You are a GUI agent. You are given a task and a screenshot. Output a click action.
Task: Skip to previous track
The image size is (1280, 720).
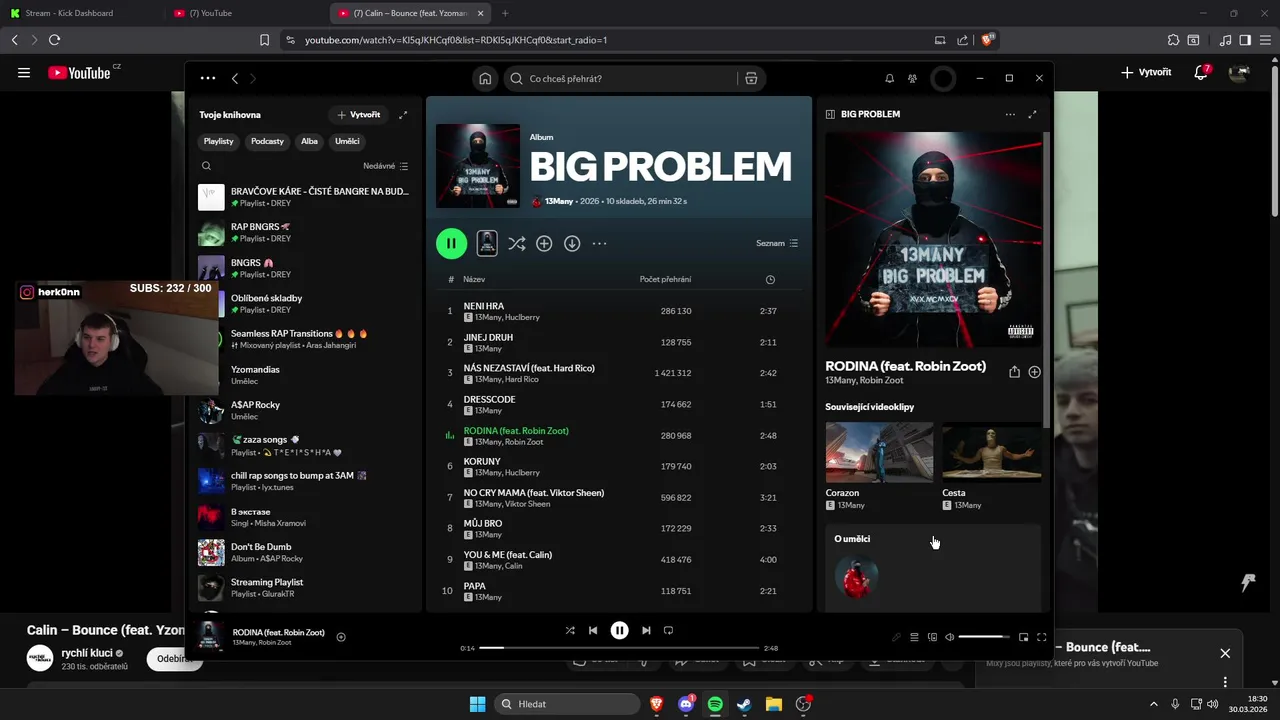(593, 630)
